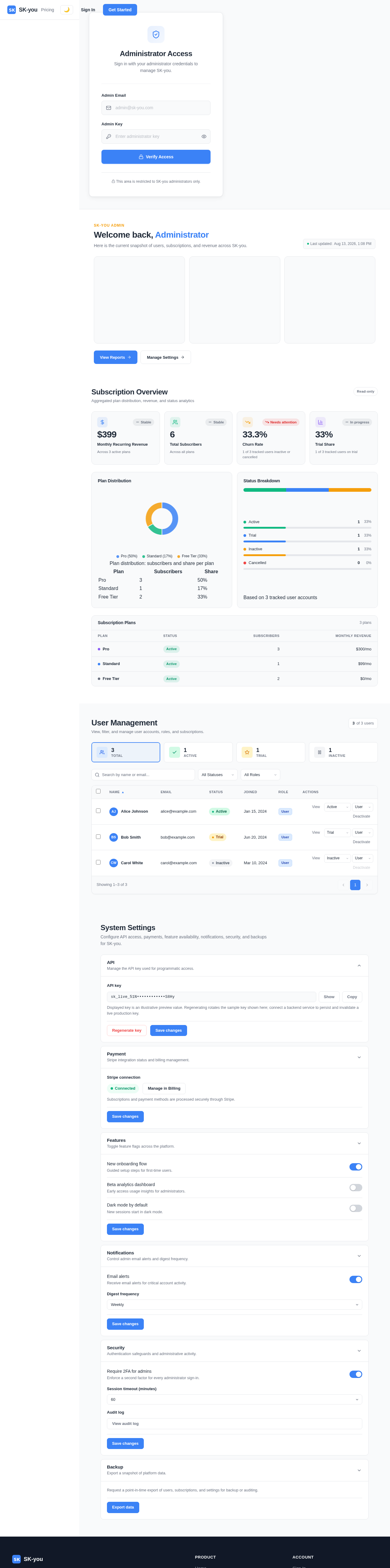Click the trending-down icon on Churn Rate card

[248, 422]
